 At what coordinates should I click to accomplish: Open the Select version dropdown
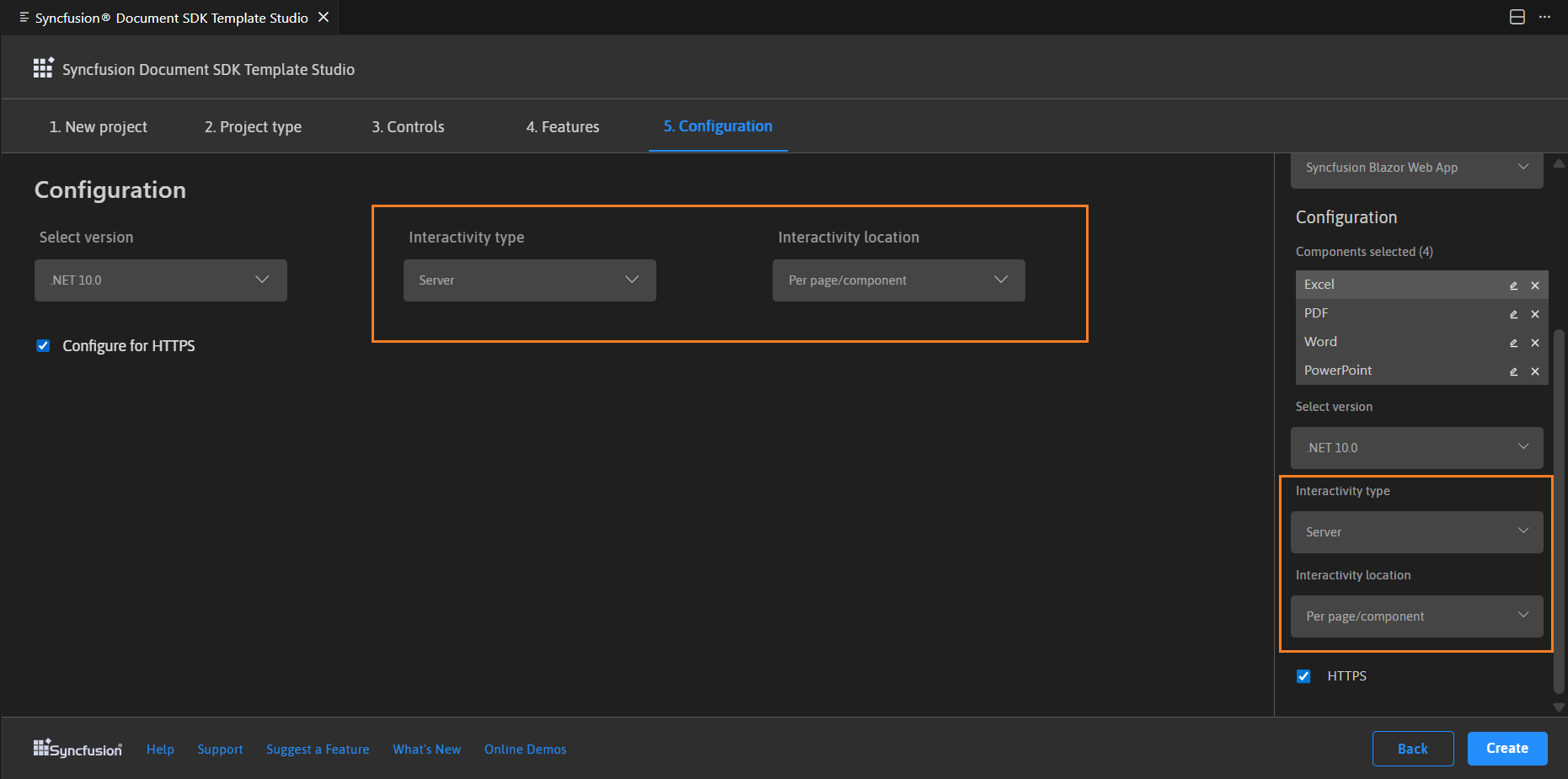click(x=160, y=280)
